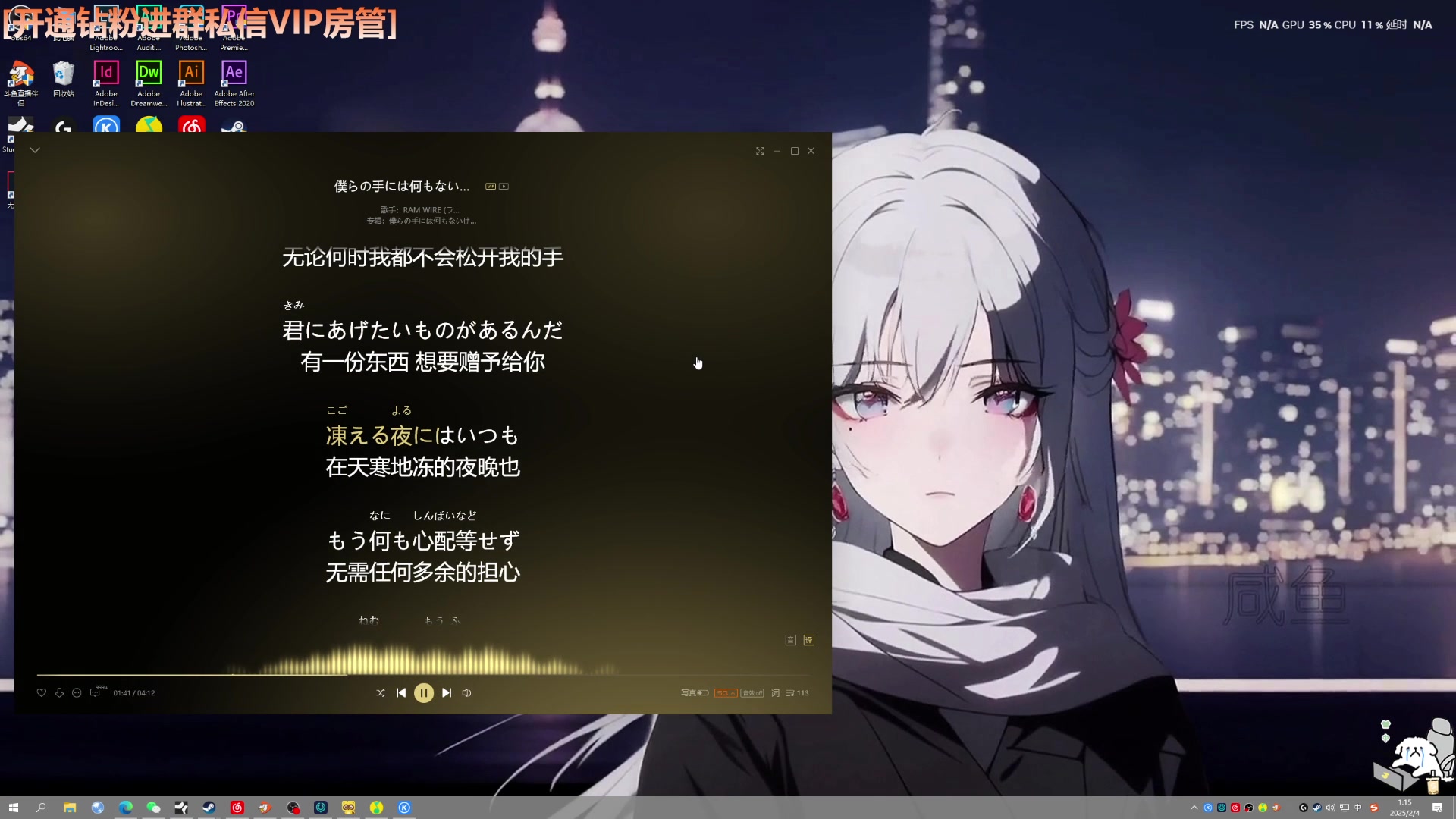
Task: Click the song progress bar
Action: tap(423, 674)
